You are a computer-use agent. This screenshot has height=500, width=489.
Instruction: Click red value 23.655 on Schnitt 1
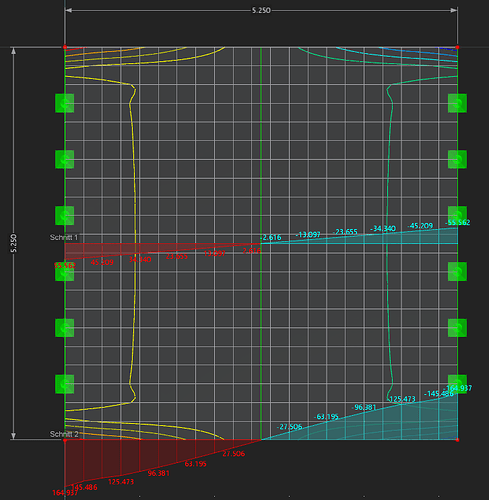177,256
